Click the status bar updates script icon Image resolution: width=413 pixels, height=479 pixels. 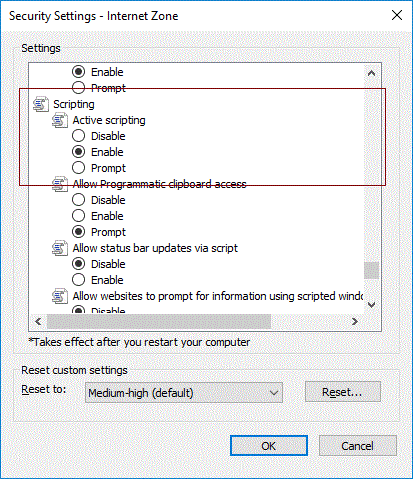click(60, 248)
